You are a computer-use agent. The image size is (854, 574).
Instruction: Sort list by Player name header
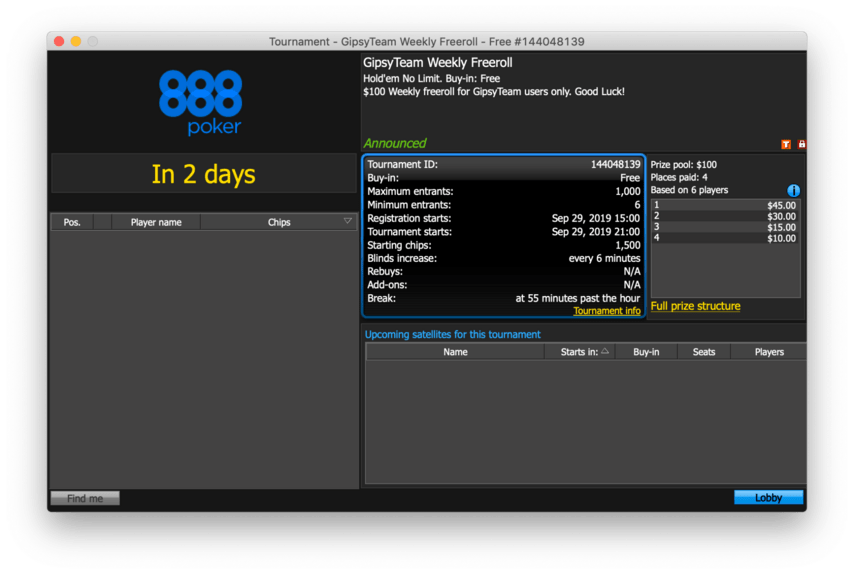pos(156,222)
